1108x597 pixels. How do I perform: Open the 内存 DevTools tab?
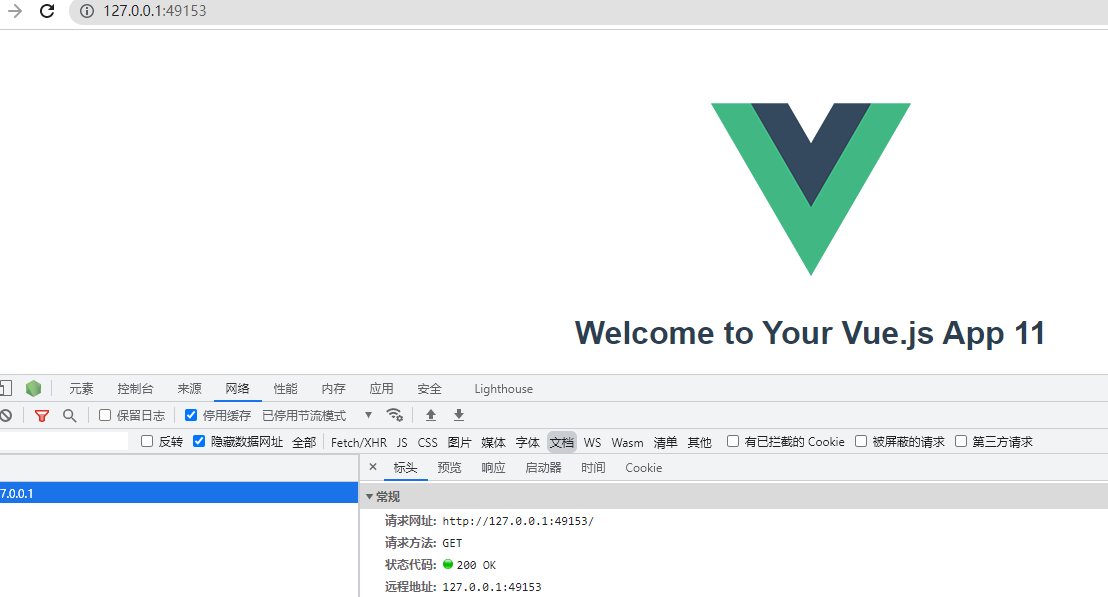(334, 389)
